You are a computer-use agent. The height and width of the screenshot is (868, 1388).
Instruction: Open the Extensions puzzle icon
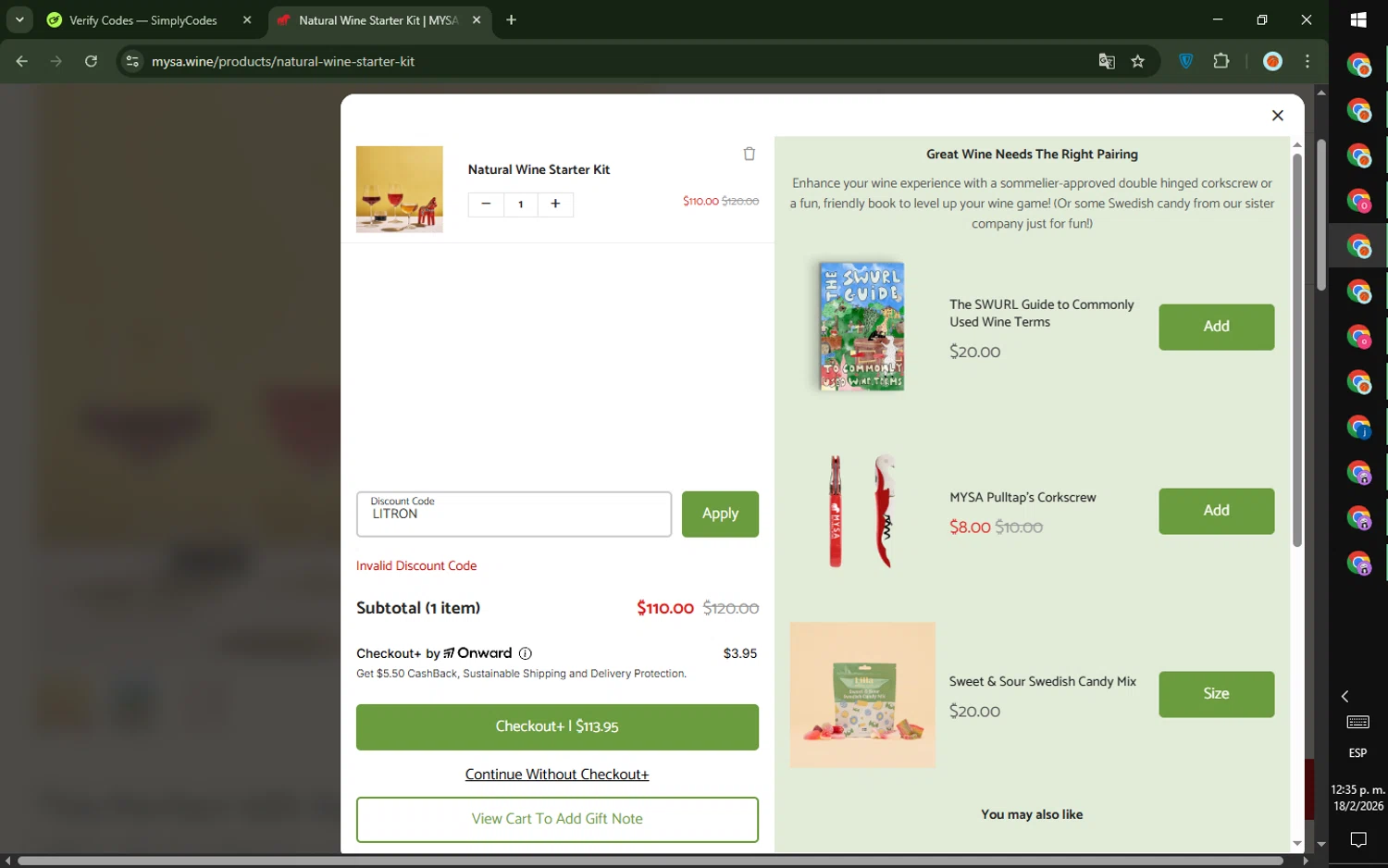click(x=1221, y=61)
